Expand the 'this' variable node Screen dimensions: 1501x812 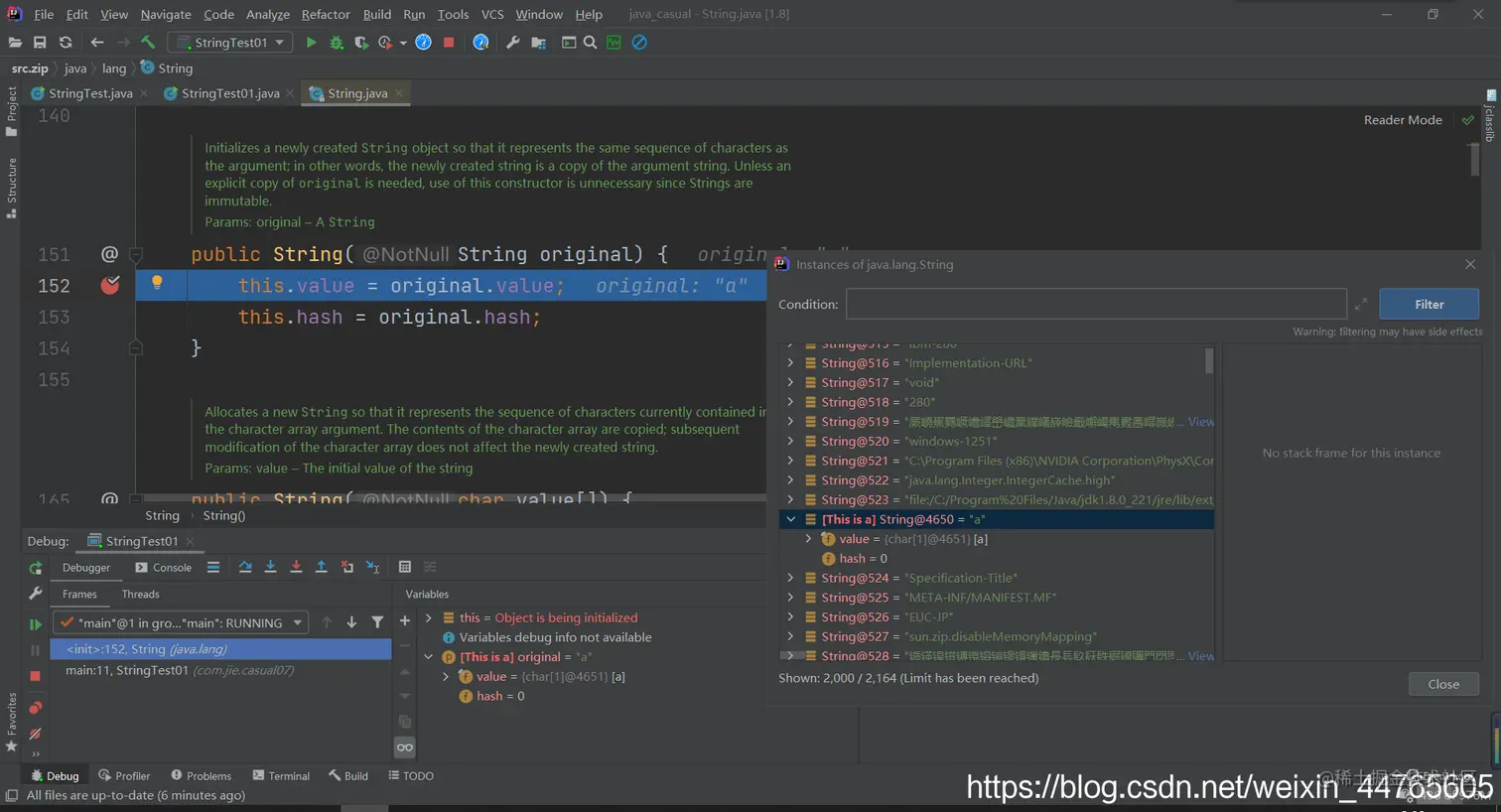pos(428,617)
